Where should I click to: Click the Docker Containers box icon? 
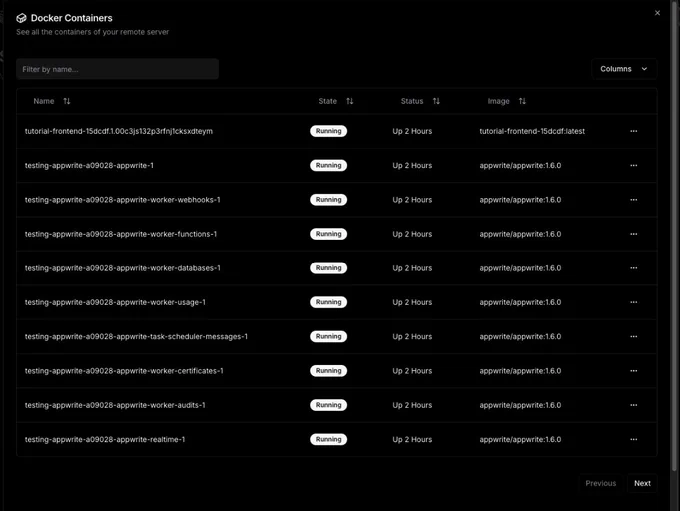point(21,18)
